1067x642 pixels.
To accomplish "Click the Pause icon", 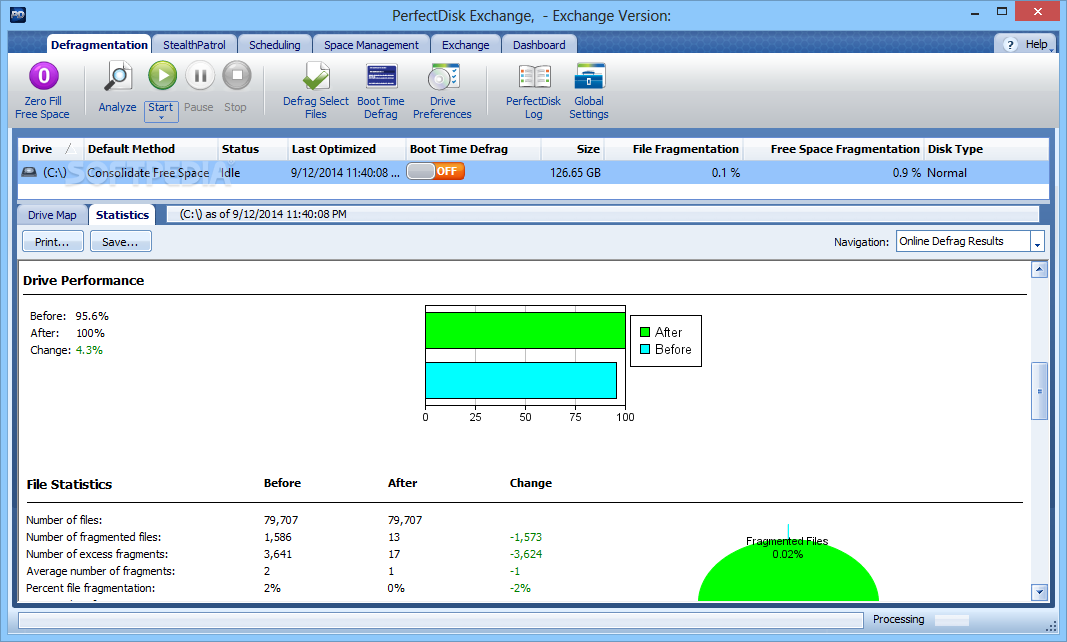I will click(200, 75).
